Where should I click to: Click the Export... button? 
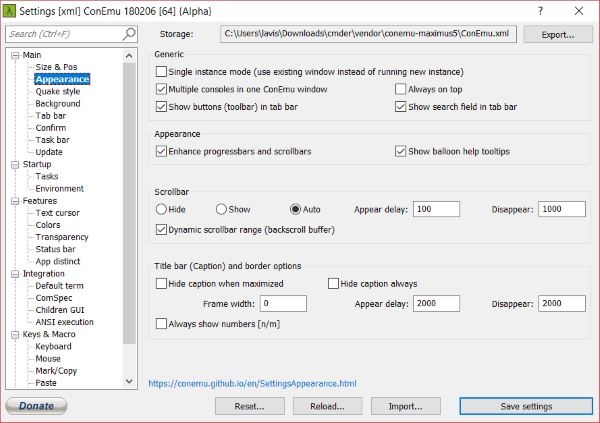(x=558, y=34)
